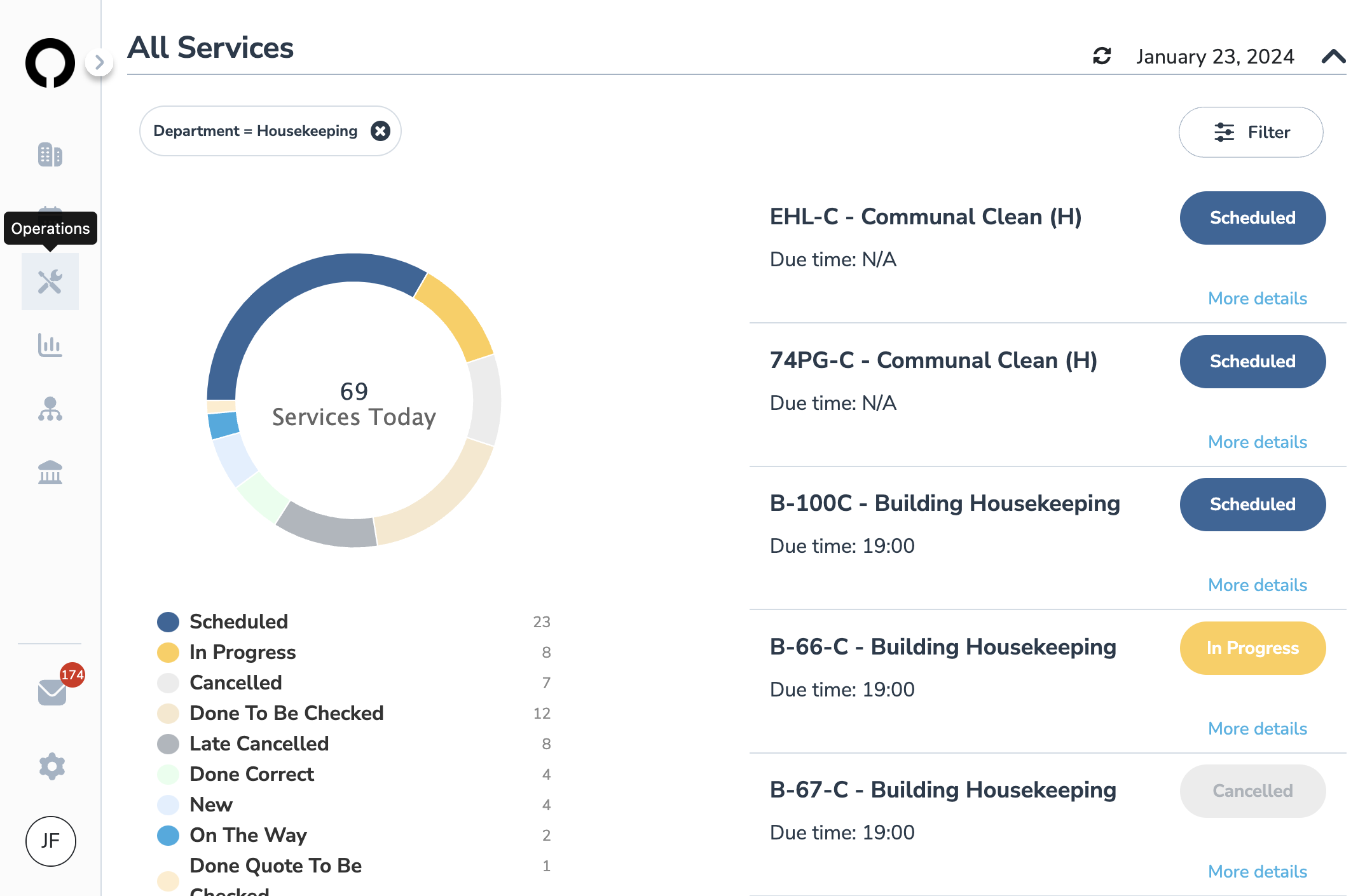Click Scheduled status for 74PG-C Communal Clean
Image resolution: width=1372 pixels, height=896 pixels.
pos(1252,362)
